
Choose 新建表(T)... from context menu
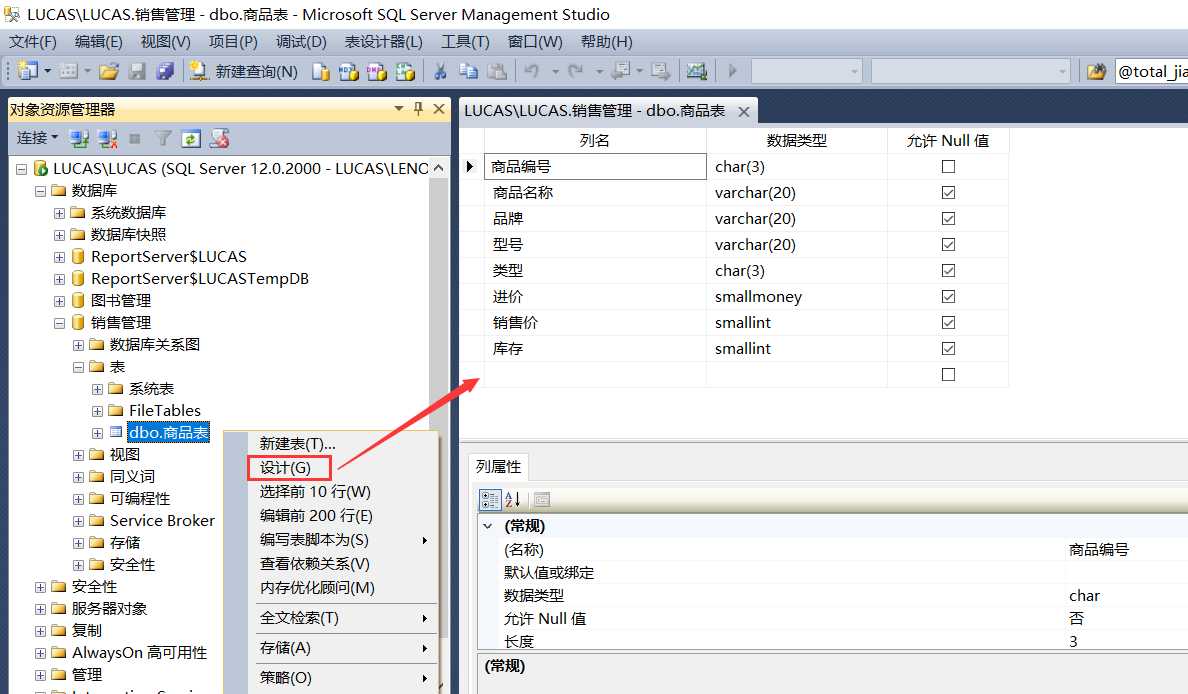click(x=297, y=443)
